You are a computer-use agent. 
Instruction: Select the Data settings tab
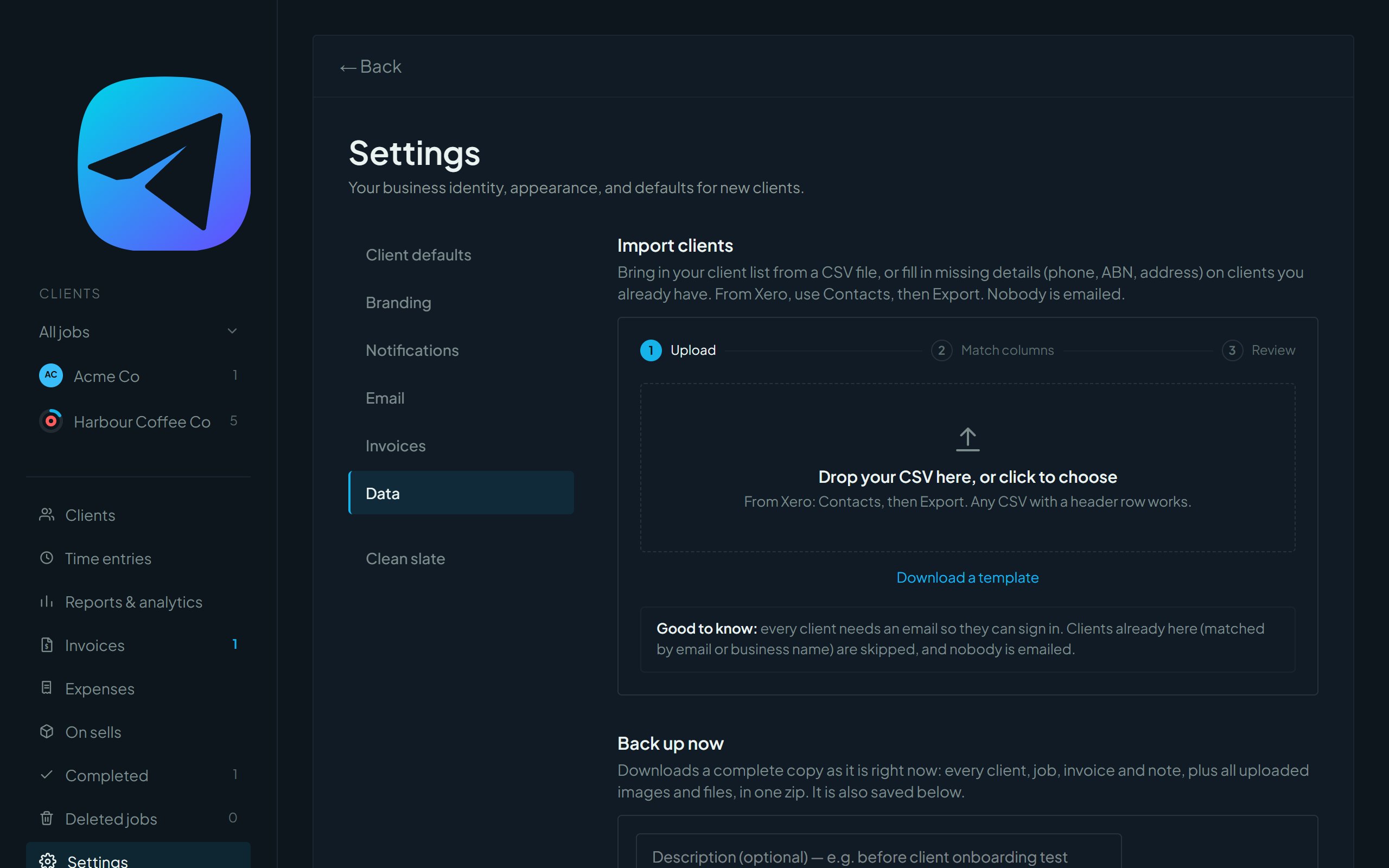click(461, 493)
